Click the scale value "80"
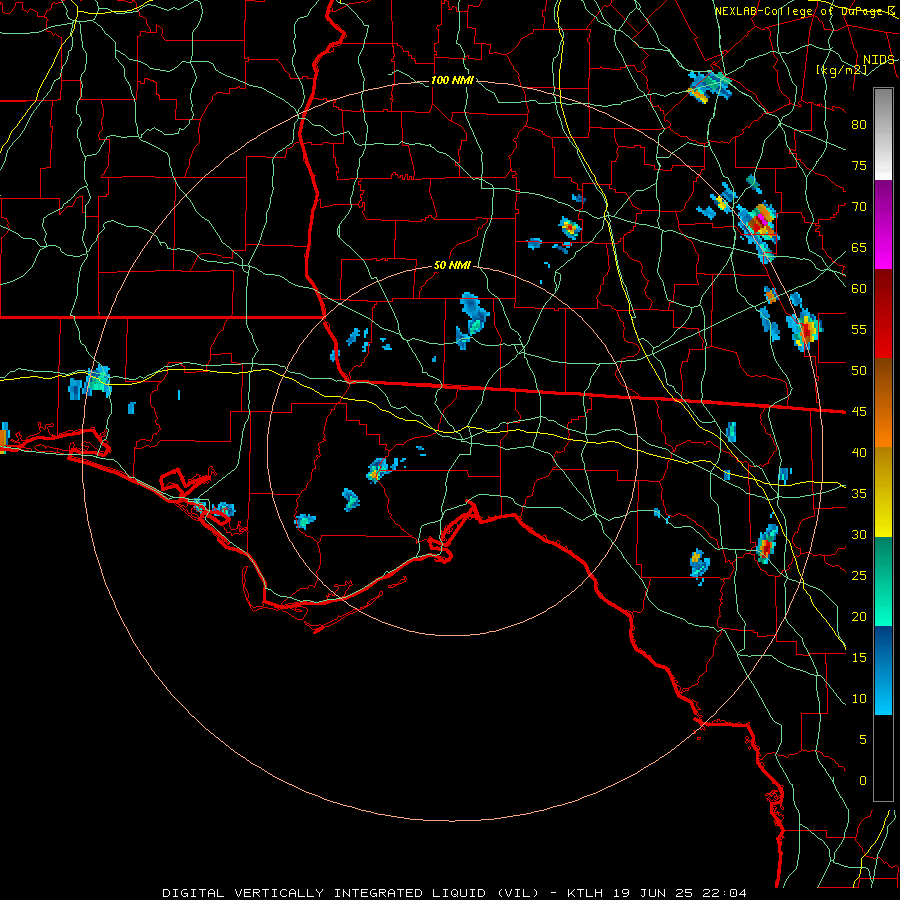900x900 pixels. [859, 125]
